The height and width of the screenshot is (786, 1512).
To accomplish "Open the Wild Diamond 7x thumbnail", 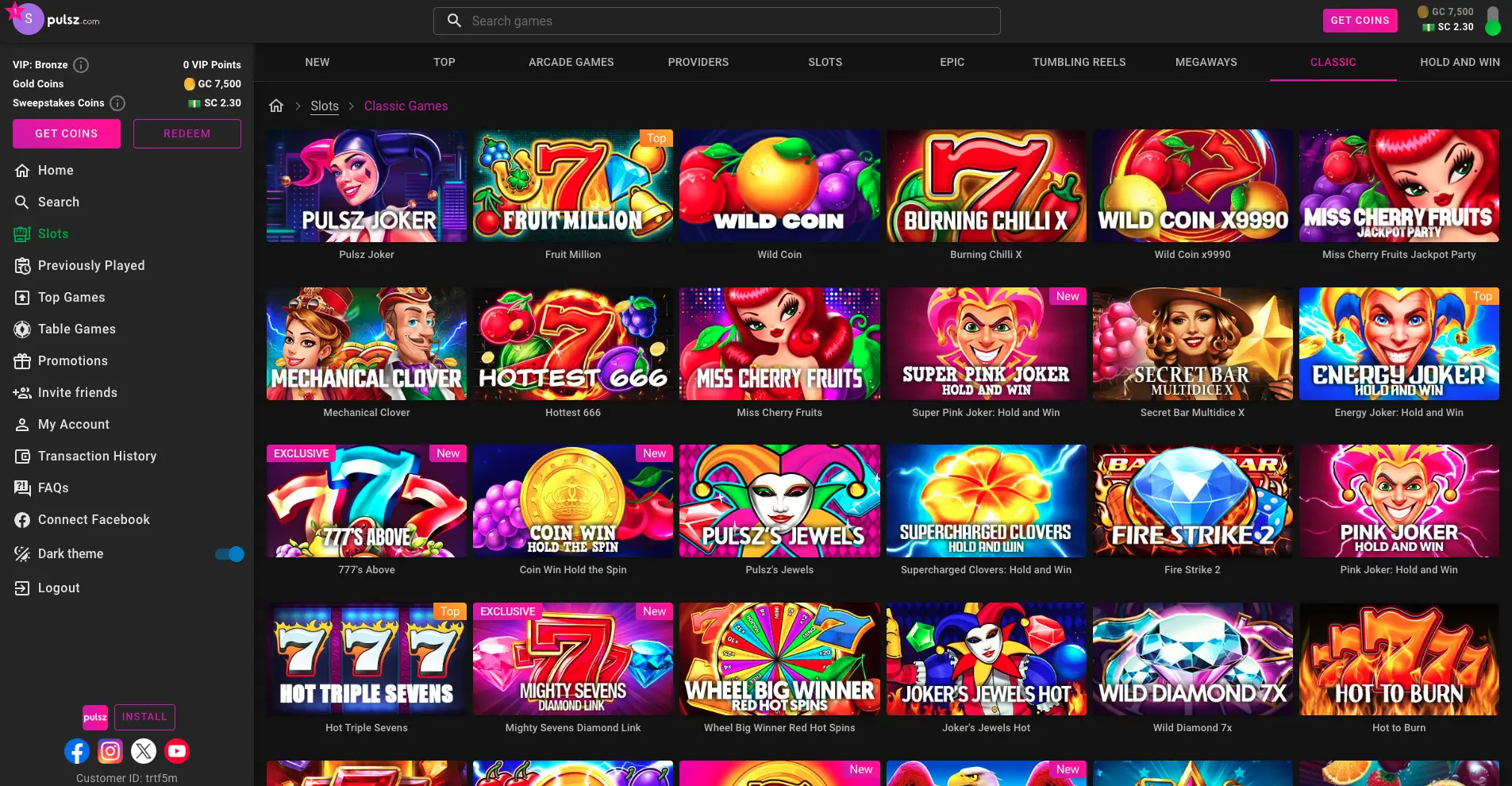I will 1193,659.
